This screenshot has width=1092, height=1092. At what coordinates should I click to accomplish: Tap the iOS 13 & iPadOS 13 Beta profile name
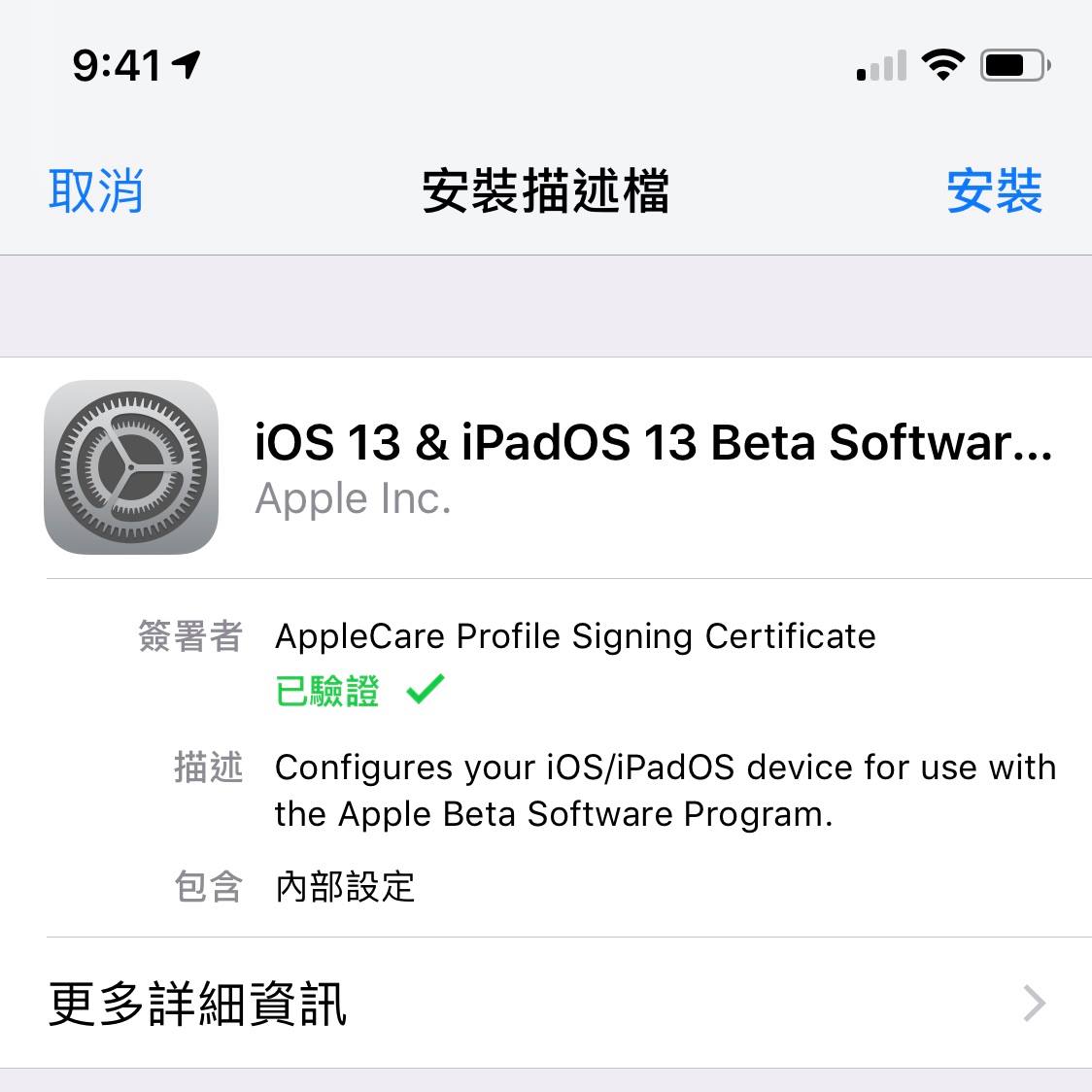point(653,443)
